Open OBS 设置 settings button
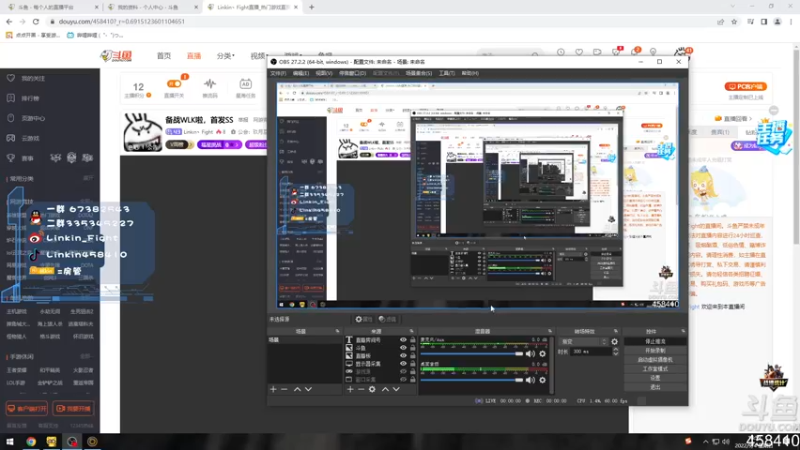 tap(655, 378)
